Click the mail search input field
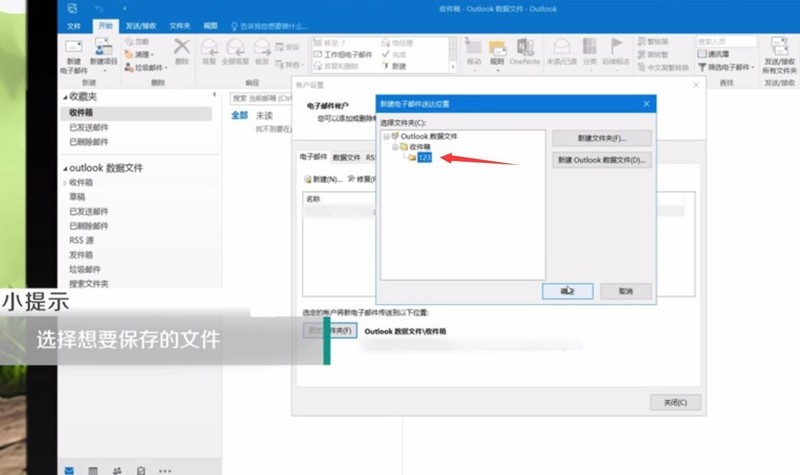The width and height of the screenshot is (800, 475). (x=261, y=98)
